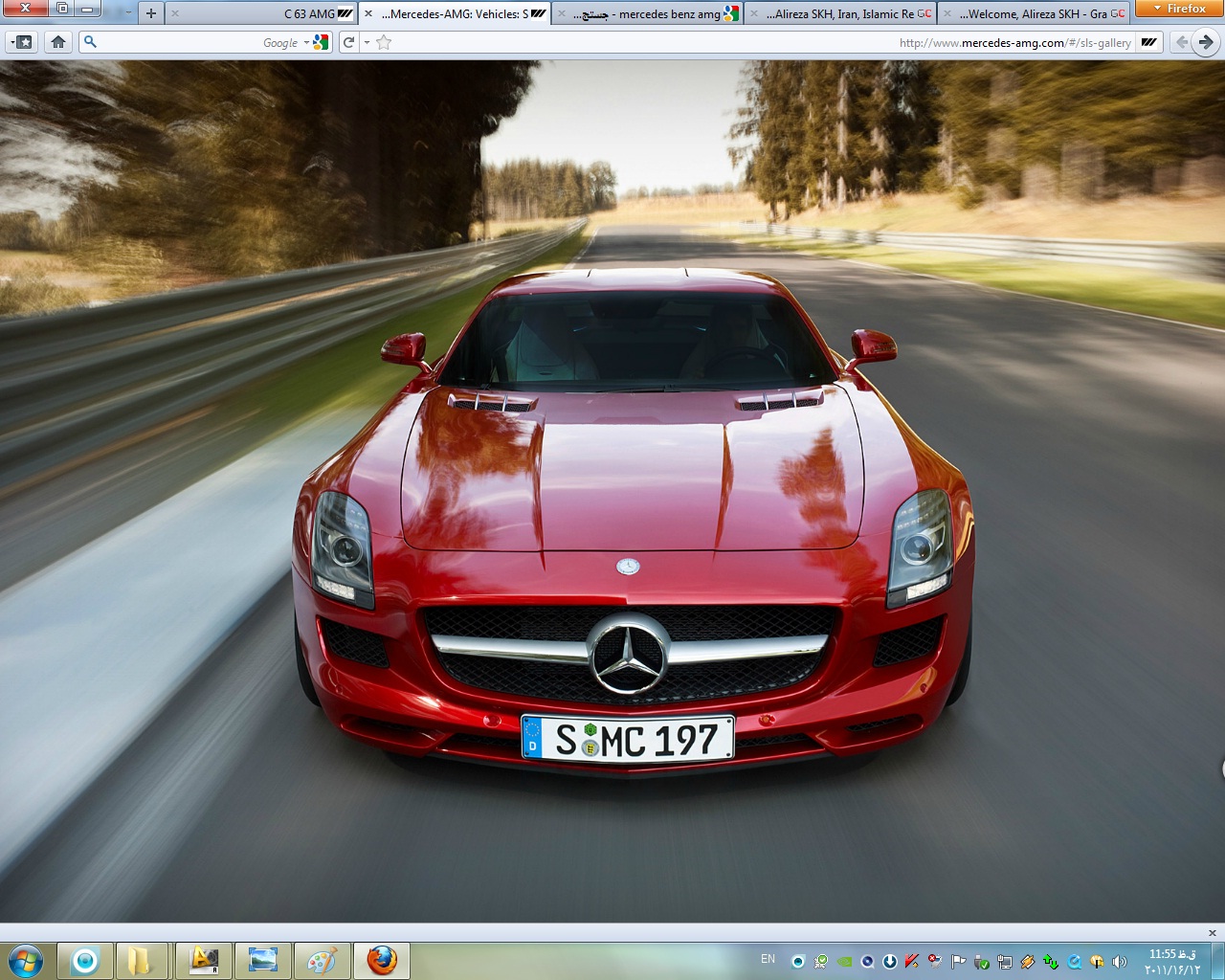Click the QuickTime tray icon

pyautogui.click(x=1074, y=961)
